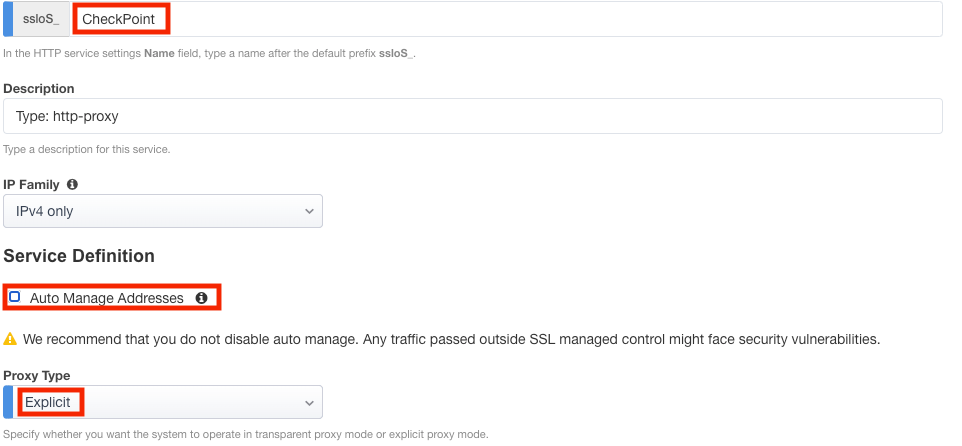Click the auto manage security warning message
This screenshot has height=446, width=962.
451,339
